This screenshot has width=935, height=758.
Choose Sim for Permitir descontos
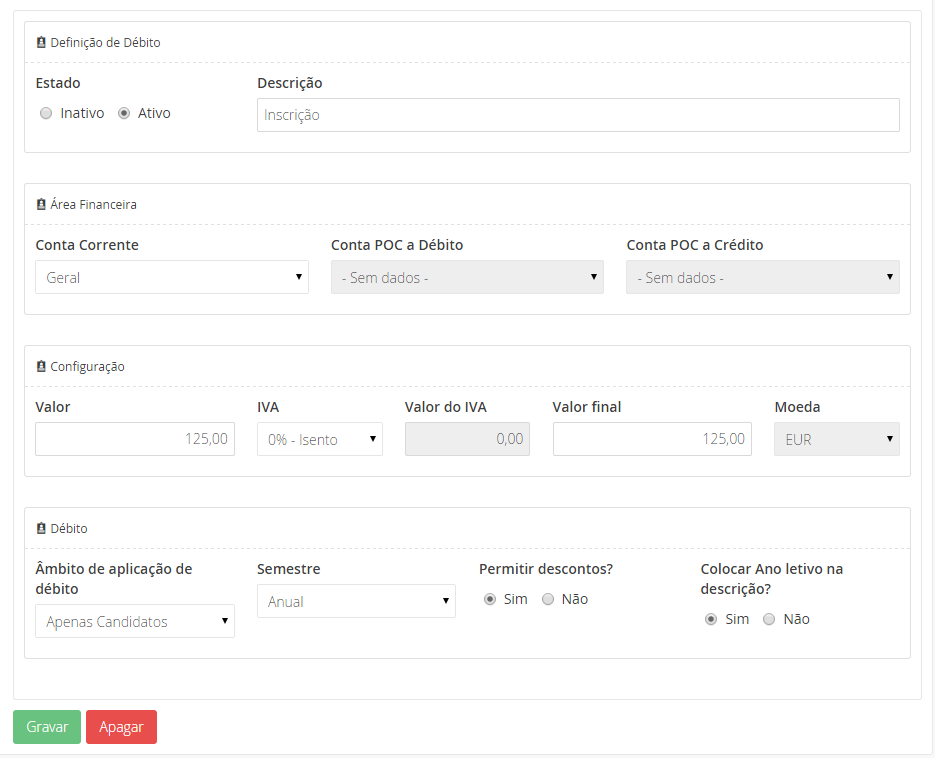490,600
